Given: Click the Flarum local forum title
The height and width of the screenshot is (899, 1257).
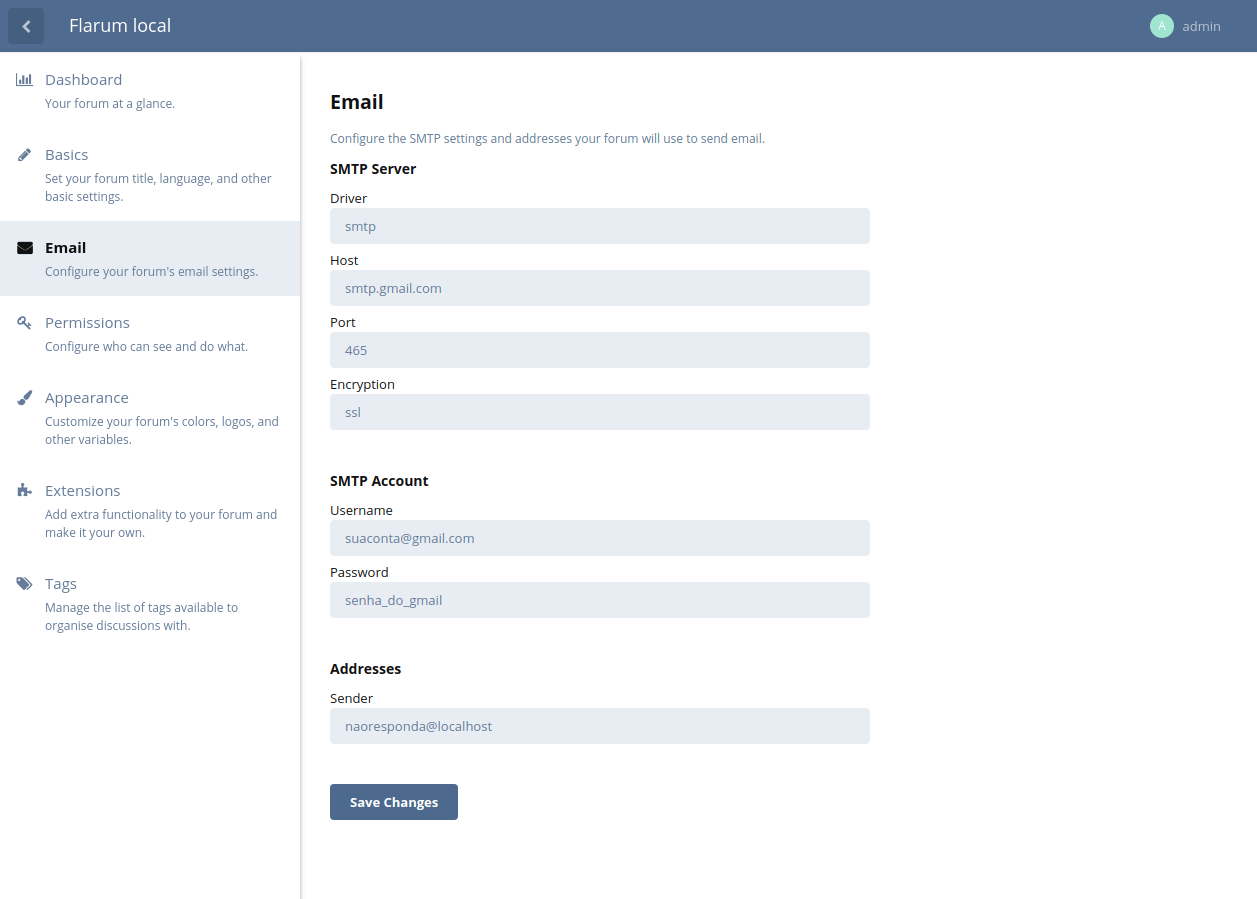Looking at the screenshot, I should pyautogui.click(x=120, y=26).
